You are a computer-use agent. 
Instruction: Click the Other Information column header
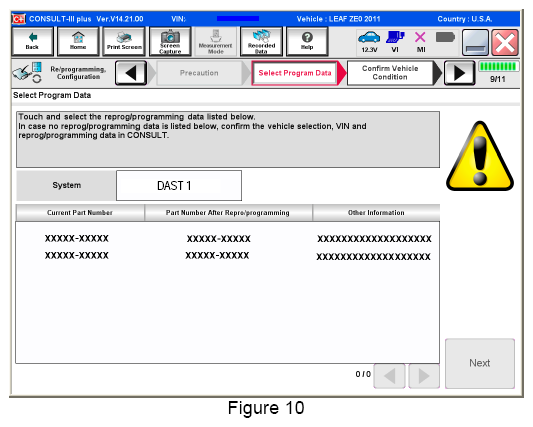(376, 213)
